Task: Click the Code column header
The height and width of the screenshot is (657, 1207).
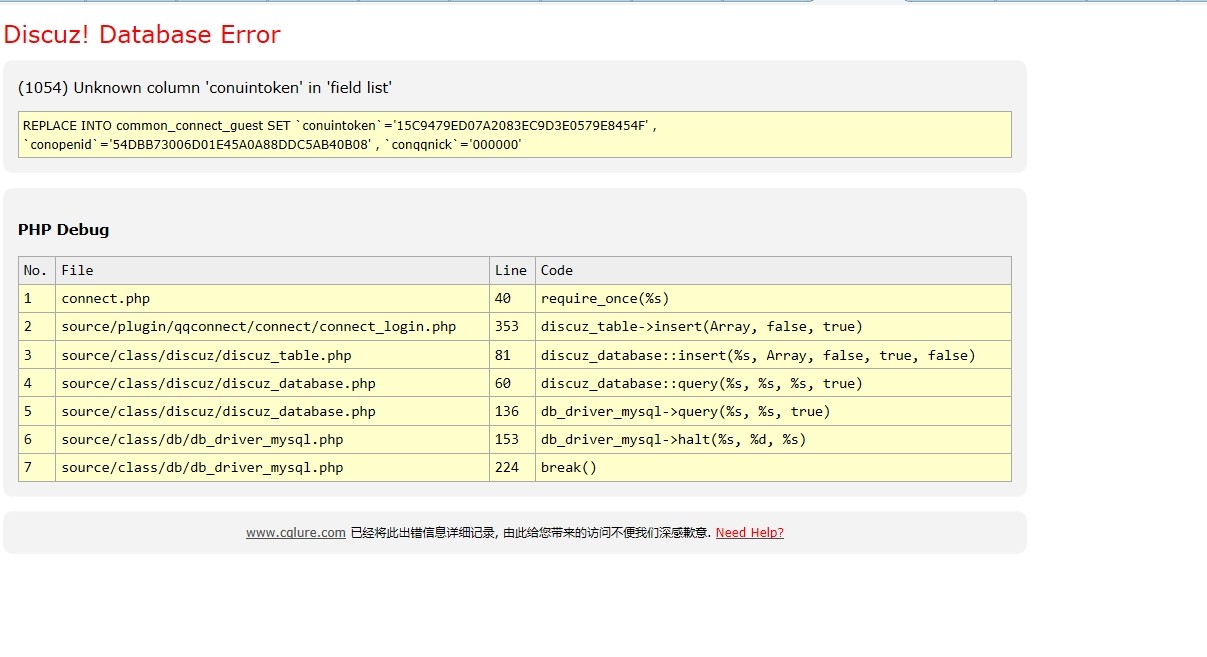Action: tap(557, 270)
